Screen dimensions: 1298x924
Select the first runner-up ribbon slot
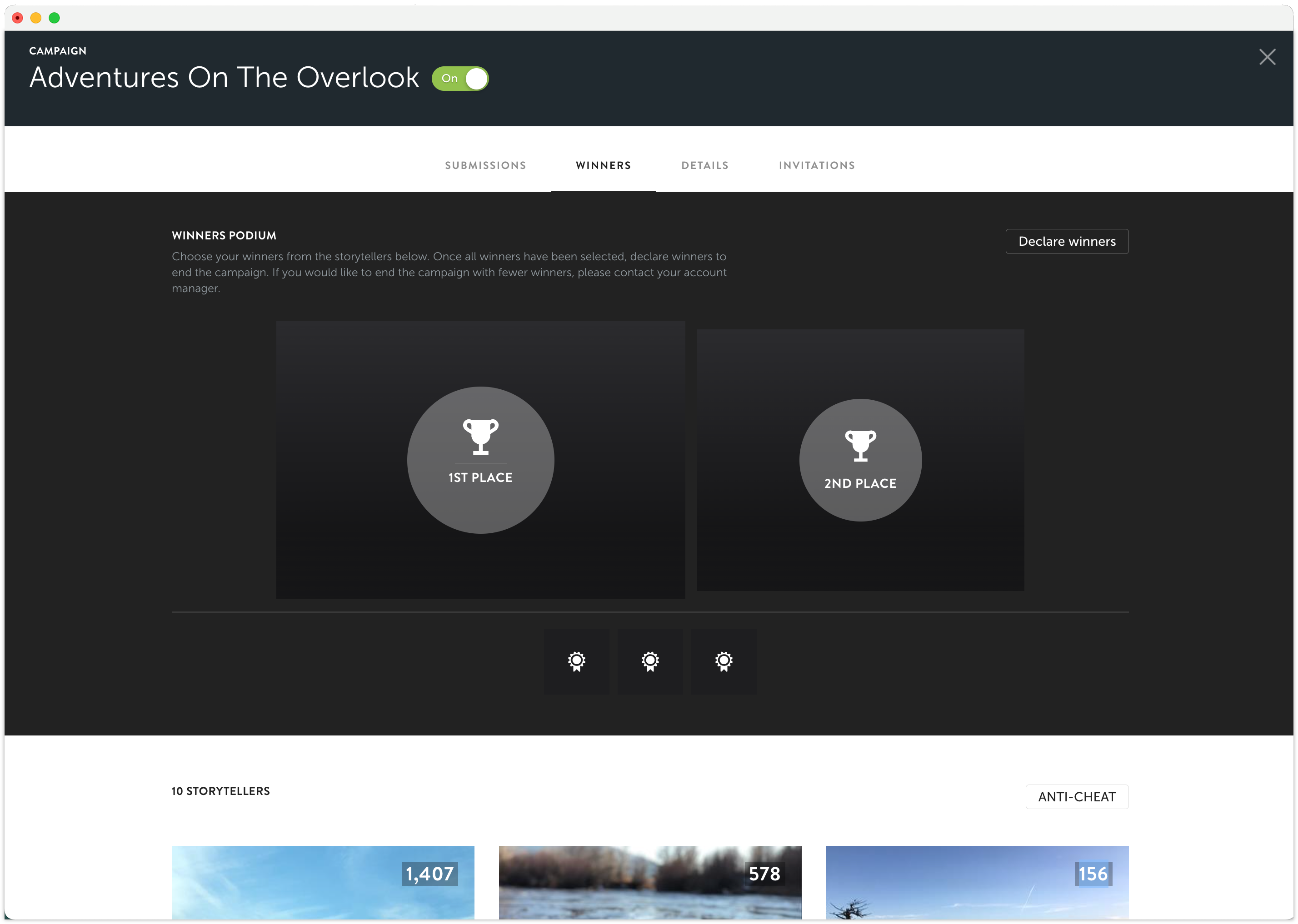tap(576, 661)
